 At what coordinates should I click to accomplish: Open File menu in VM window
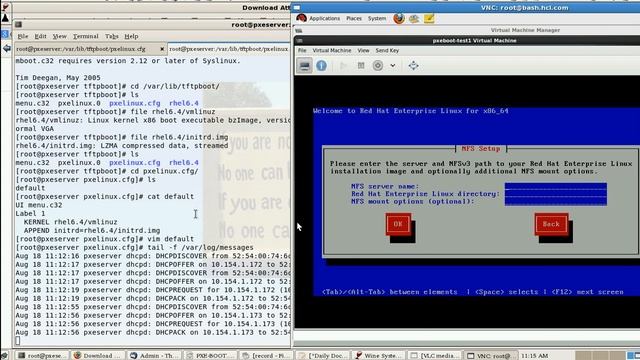(x=302, y=51)
